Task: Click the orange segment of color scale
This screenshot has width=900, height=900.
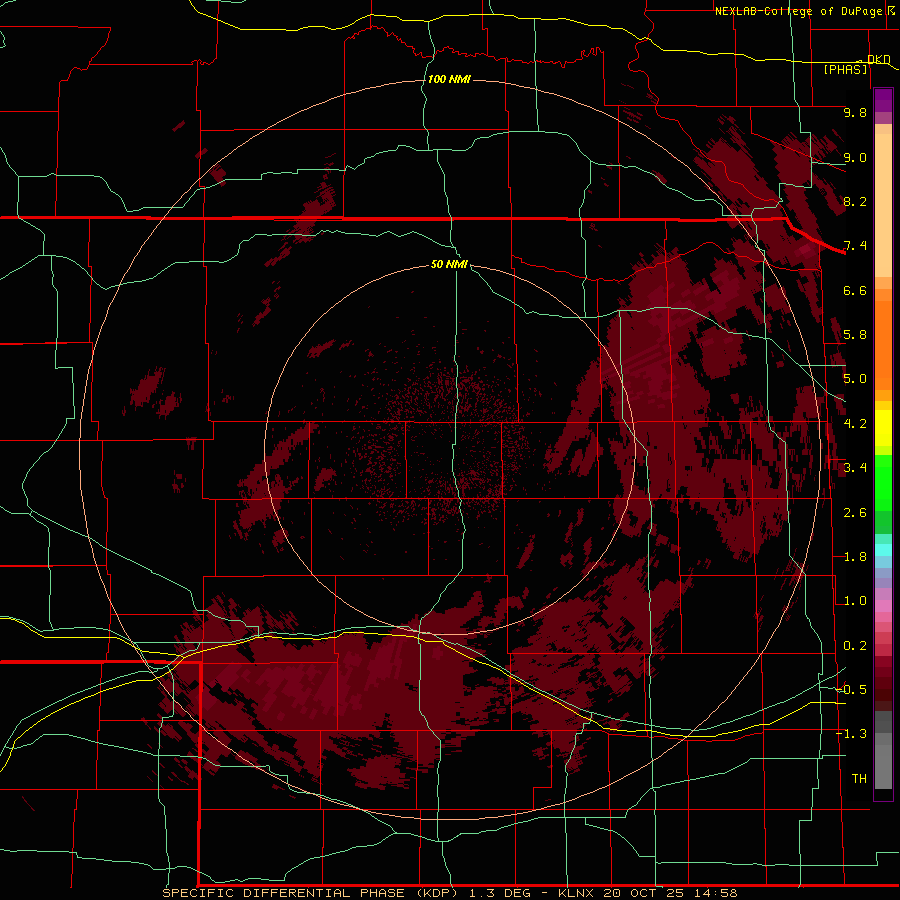Action: click(883, 344)
